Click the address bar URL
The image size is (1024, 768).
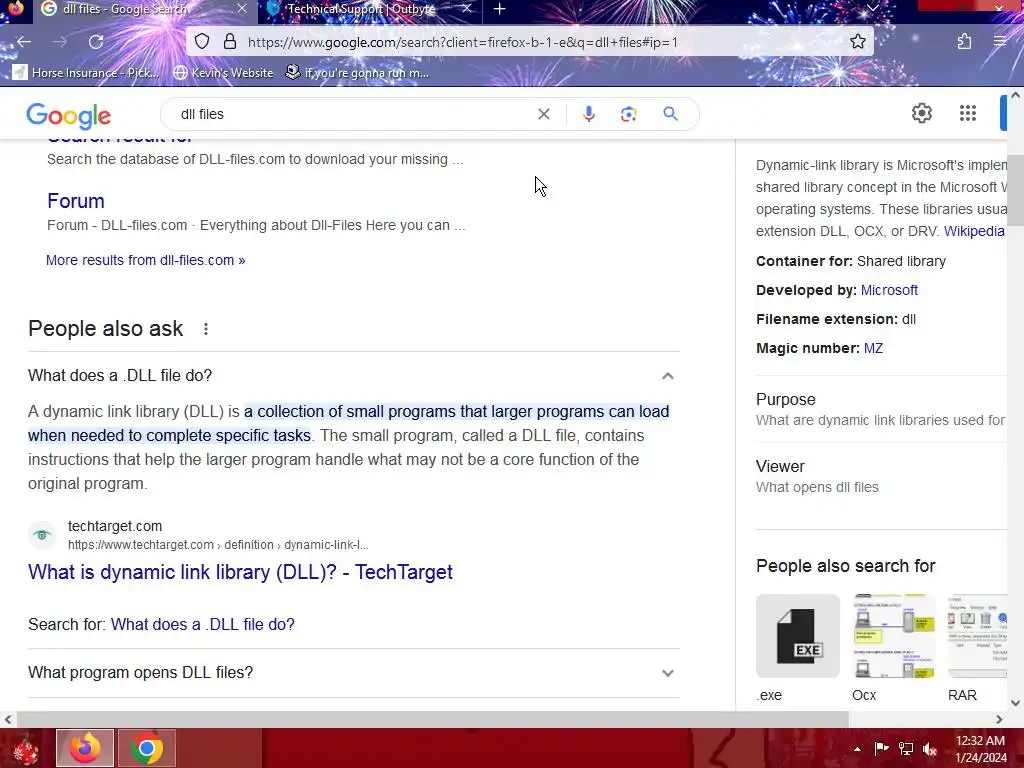point(462,42)
